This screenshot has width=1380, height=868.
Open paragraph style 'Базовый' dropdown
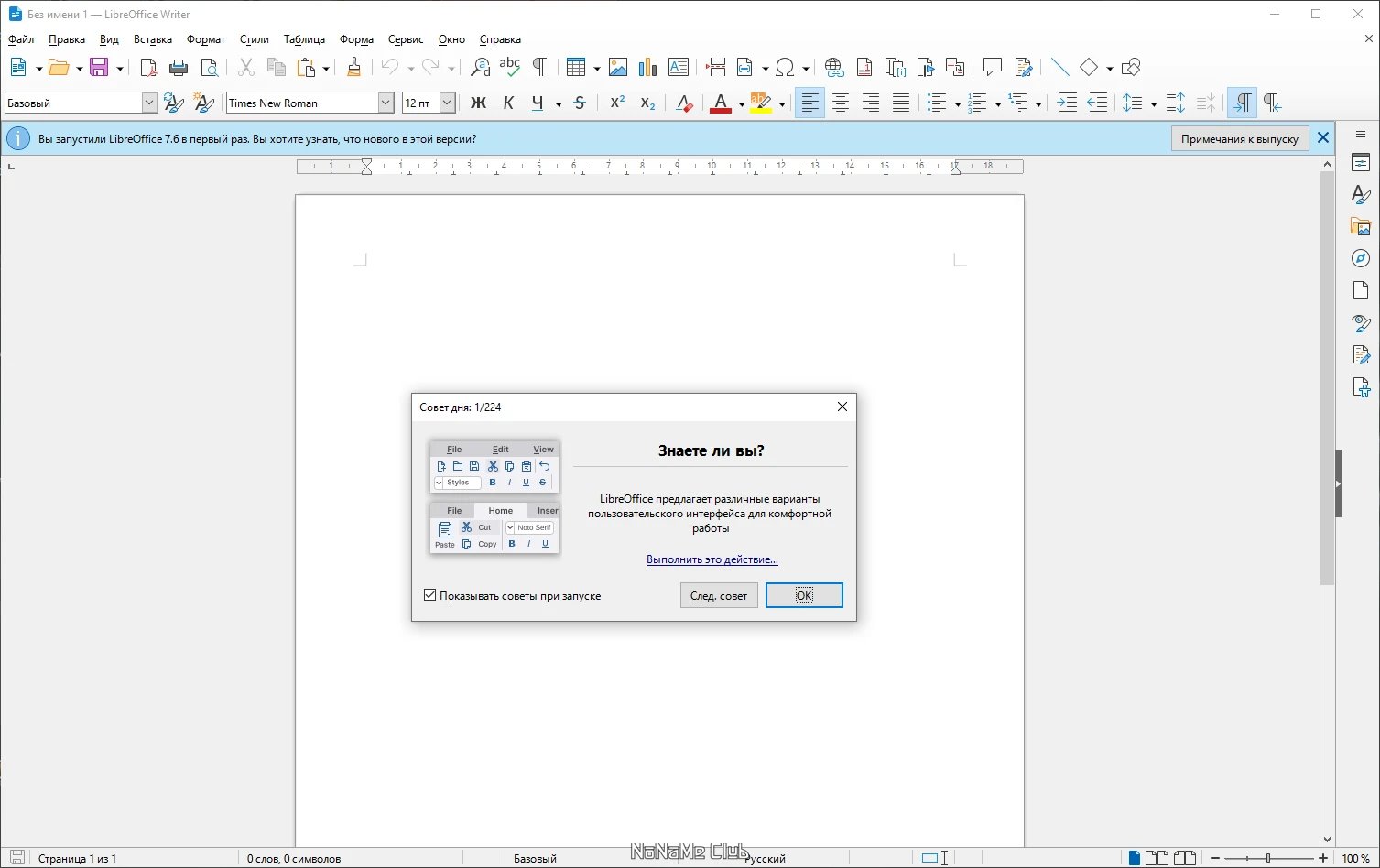149,103
